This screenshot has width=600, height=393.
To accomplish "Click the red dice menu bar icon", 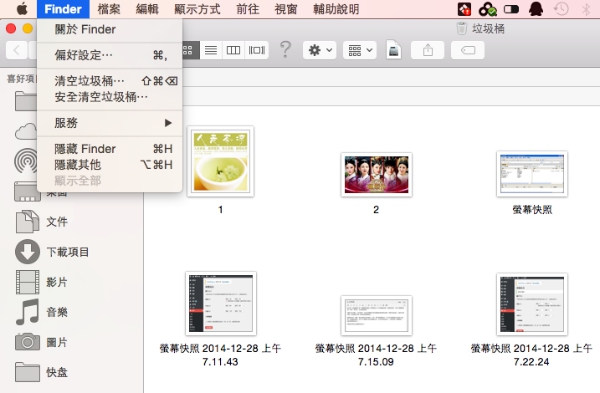I will [x=464, y=9].
